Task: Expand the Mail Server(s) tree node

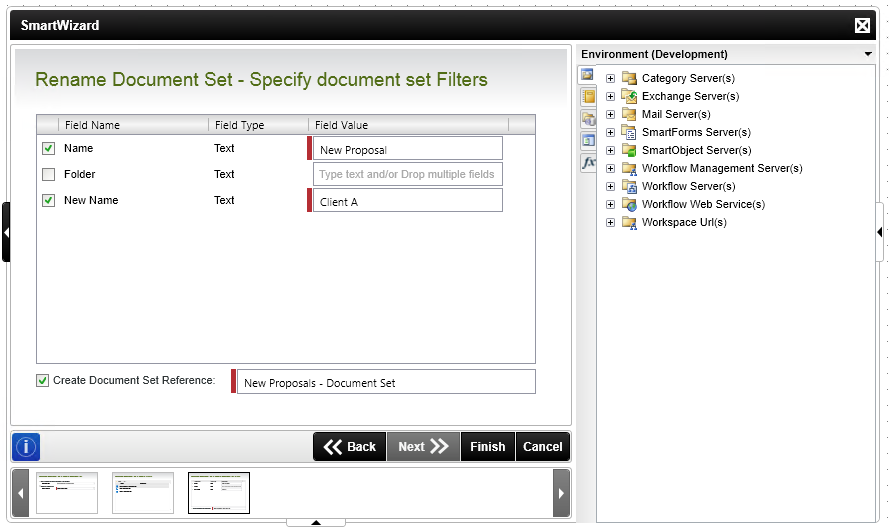Action: 610,114
